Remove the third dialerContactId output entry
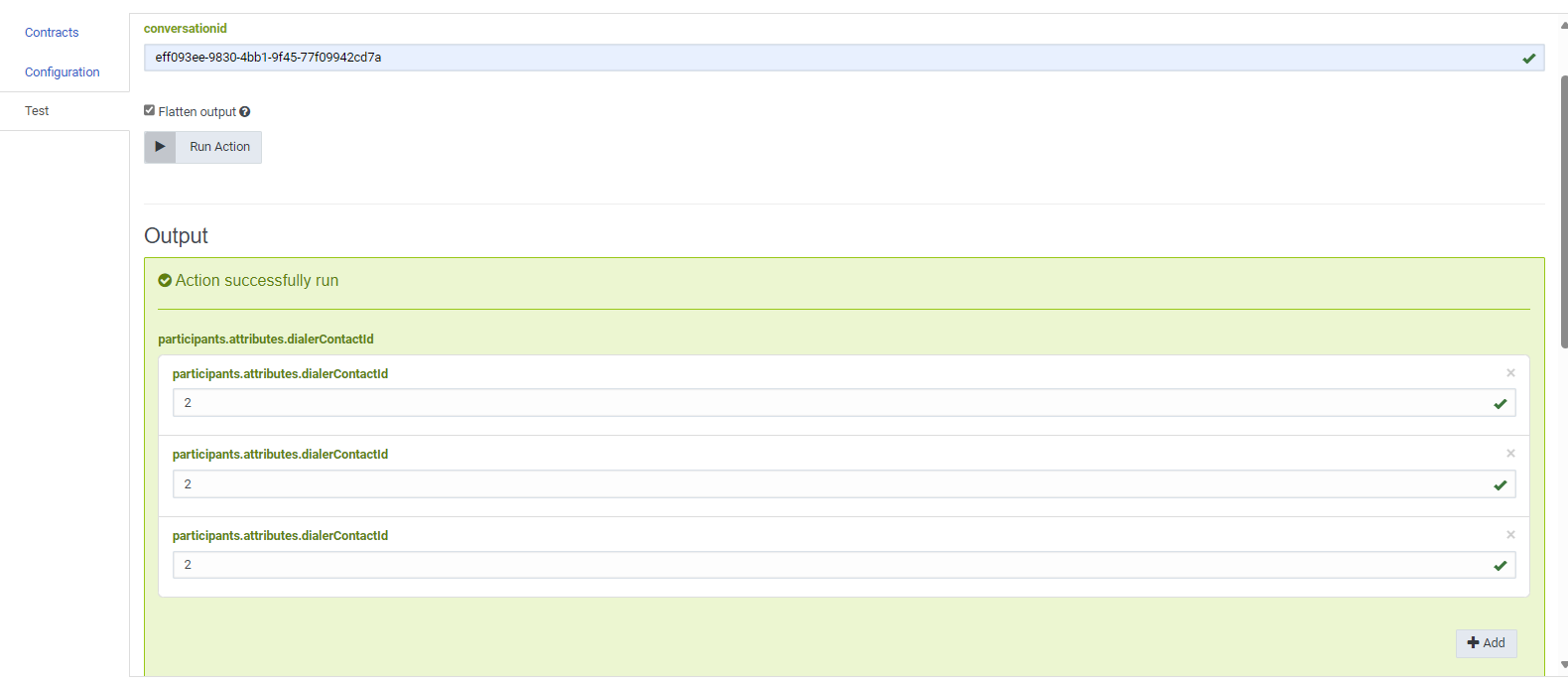Image resolution: width=1568 pixels, height=681 pixels. coord(1510,535)
